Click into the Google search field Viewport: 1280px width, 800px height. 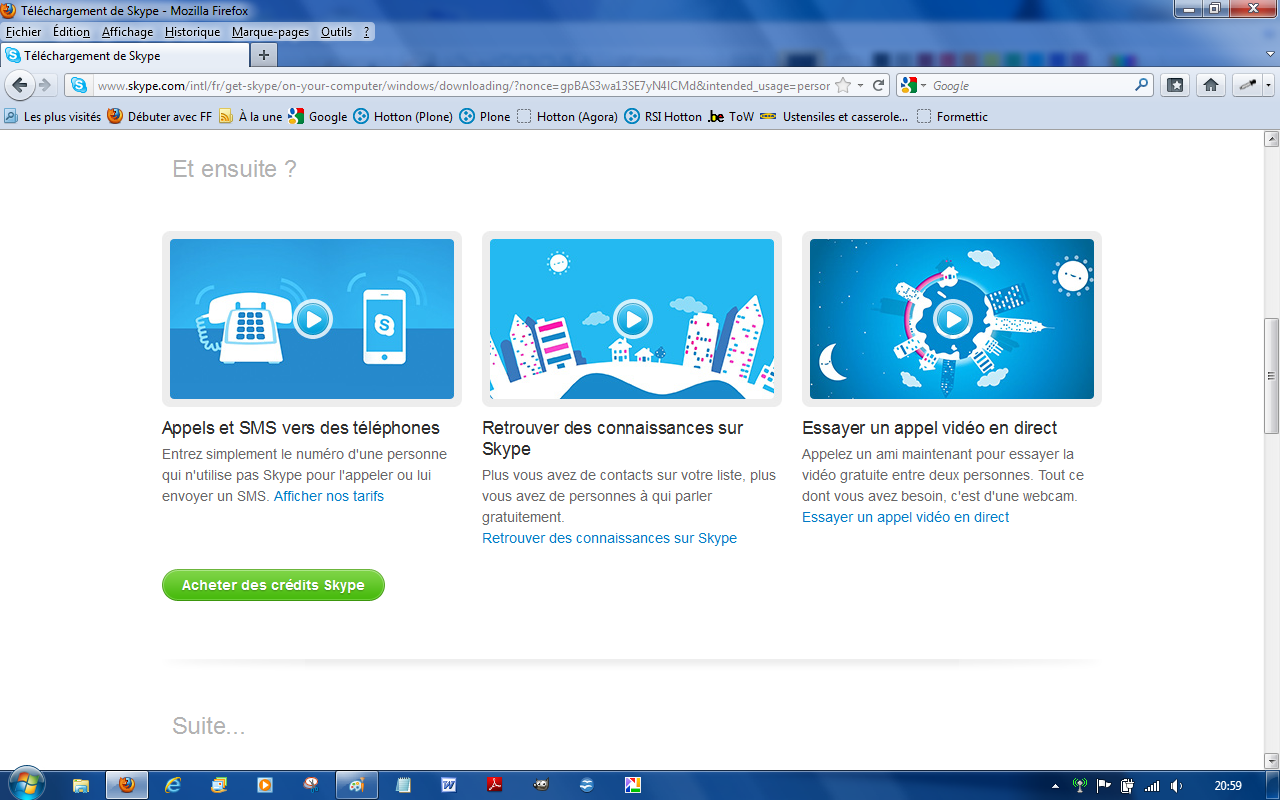coord(1030,85)
